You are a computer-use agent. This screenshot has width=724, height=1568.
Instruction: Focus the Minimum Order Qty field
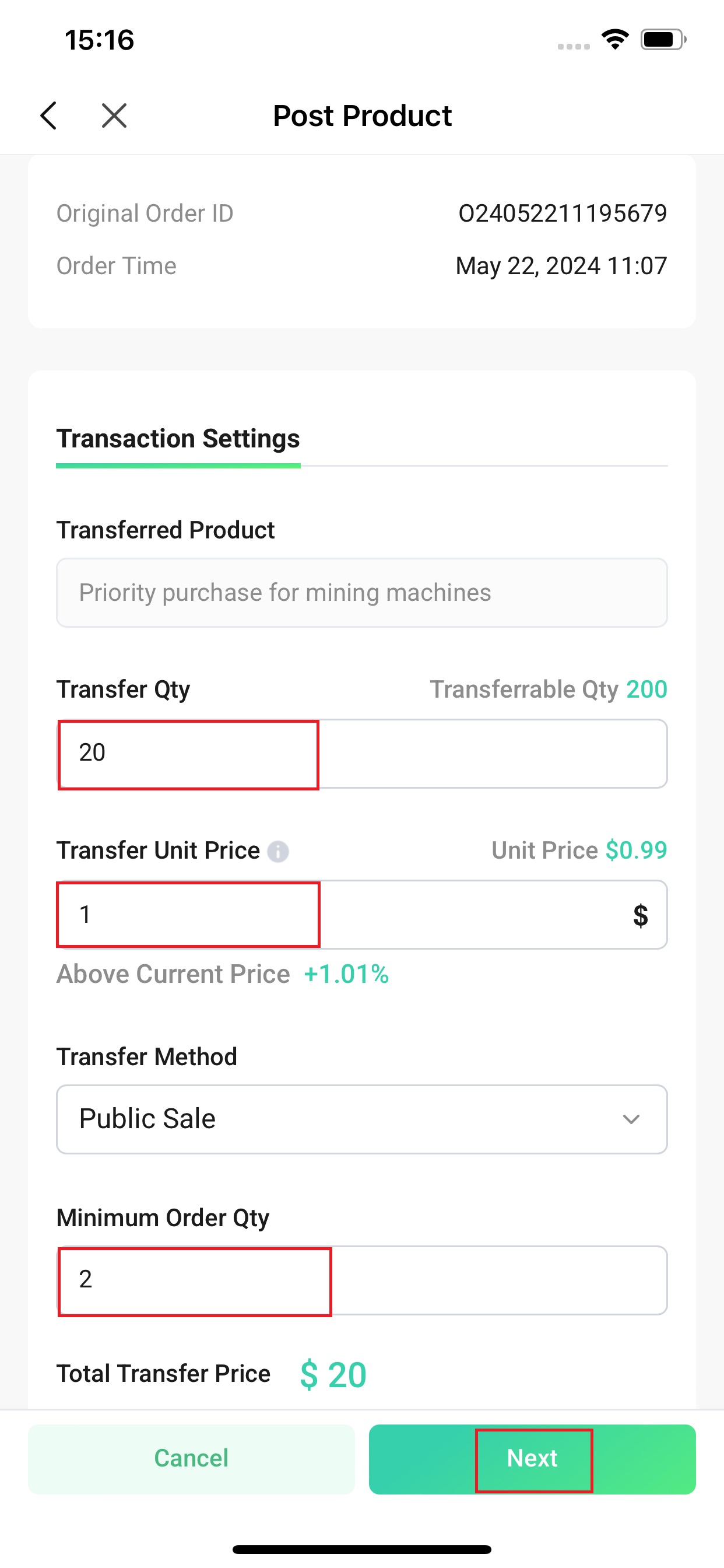[x=362, y=1280]
